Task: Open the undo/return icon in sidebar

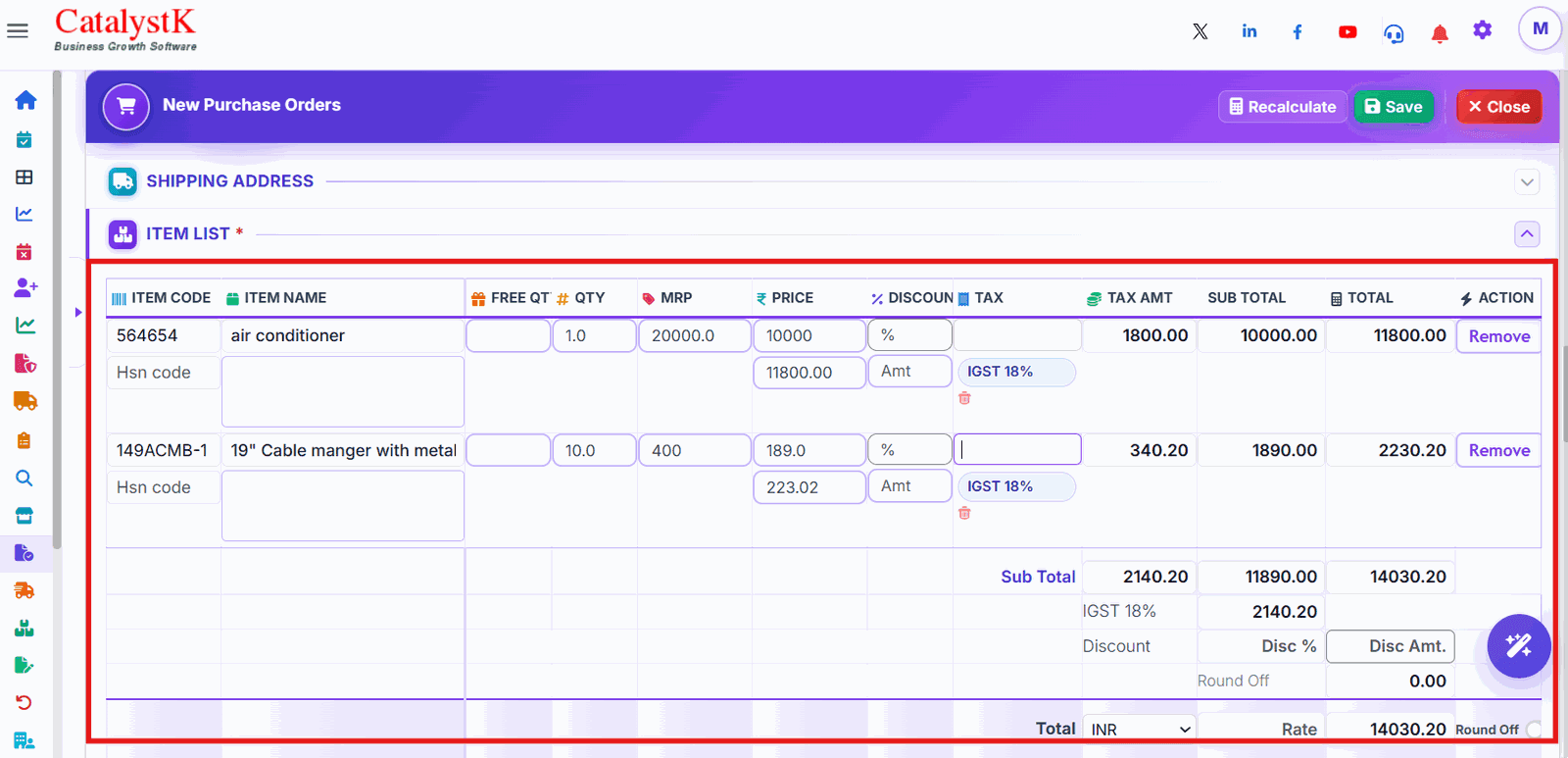Action: [x=24, y=702]
